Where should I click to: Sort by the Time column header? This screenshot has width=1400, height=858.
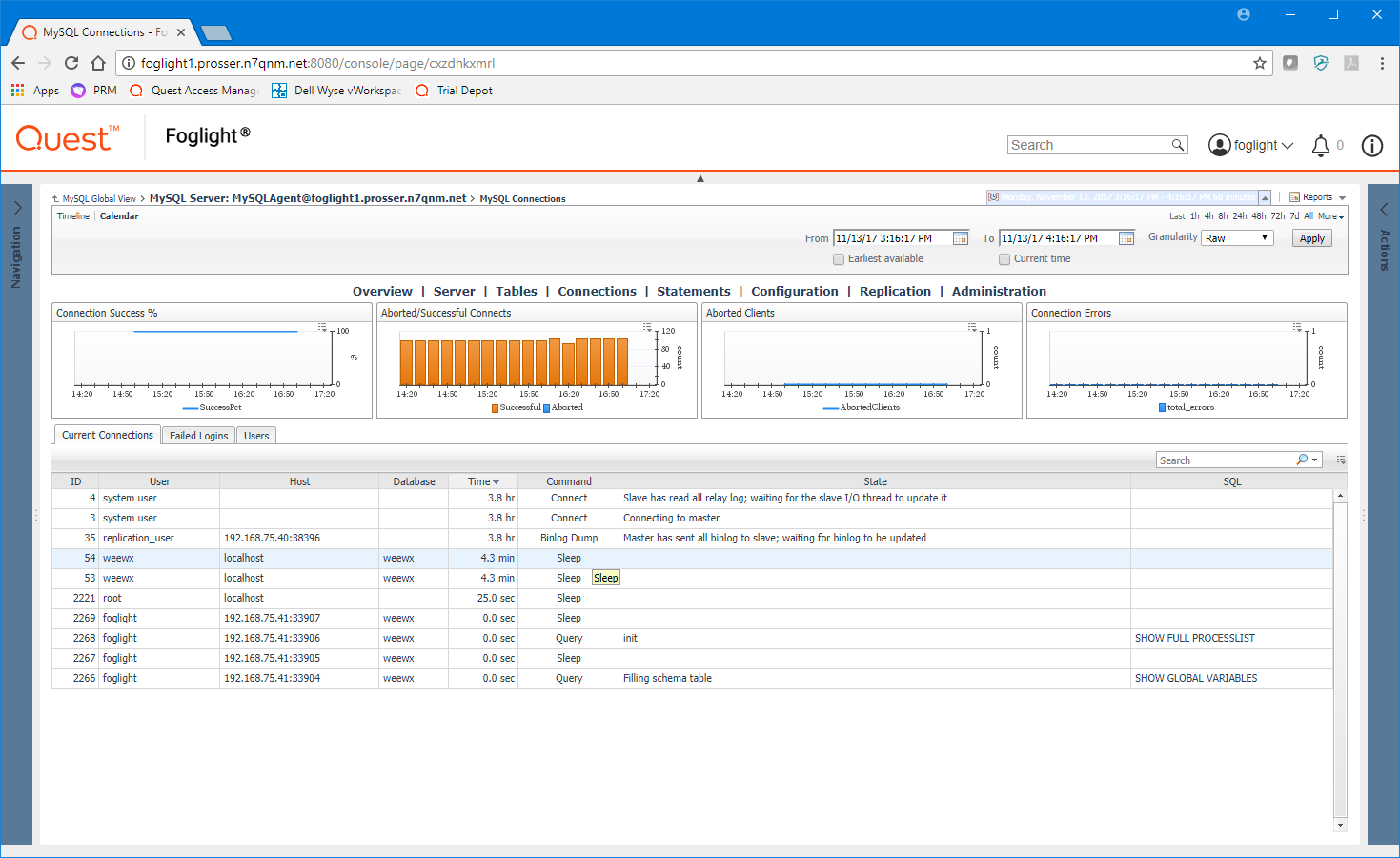click(x=483, y=481)
